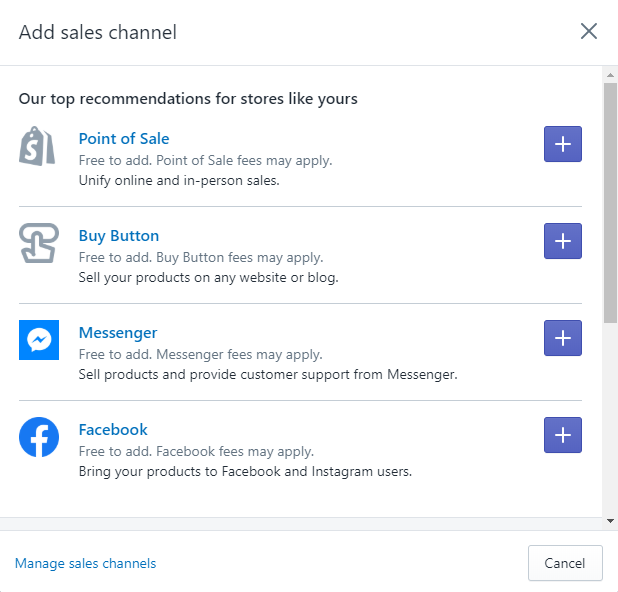Click the Facebook logo icon
618x592 pixels.
pyautogui.click(x=39, y=437)
